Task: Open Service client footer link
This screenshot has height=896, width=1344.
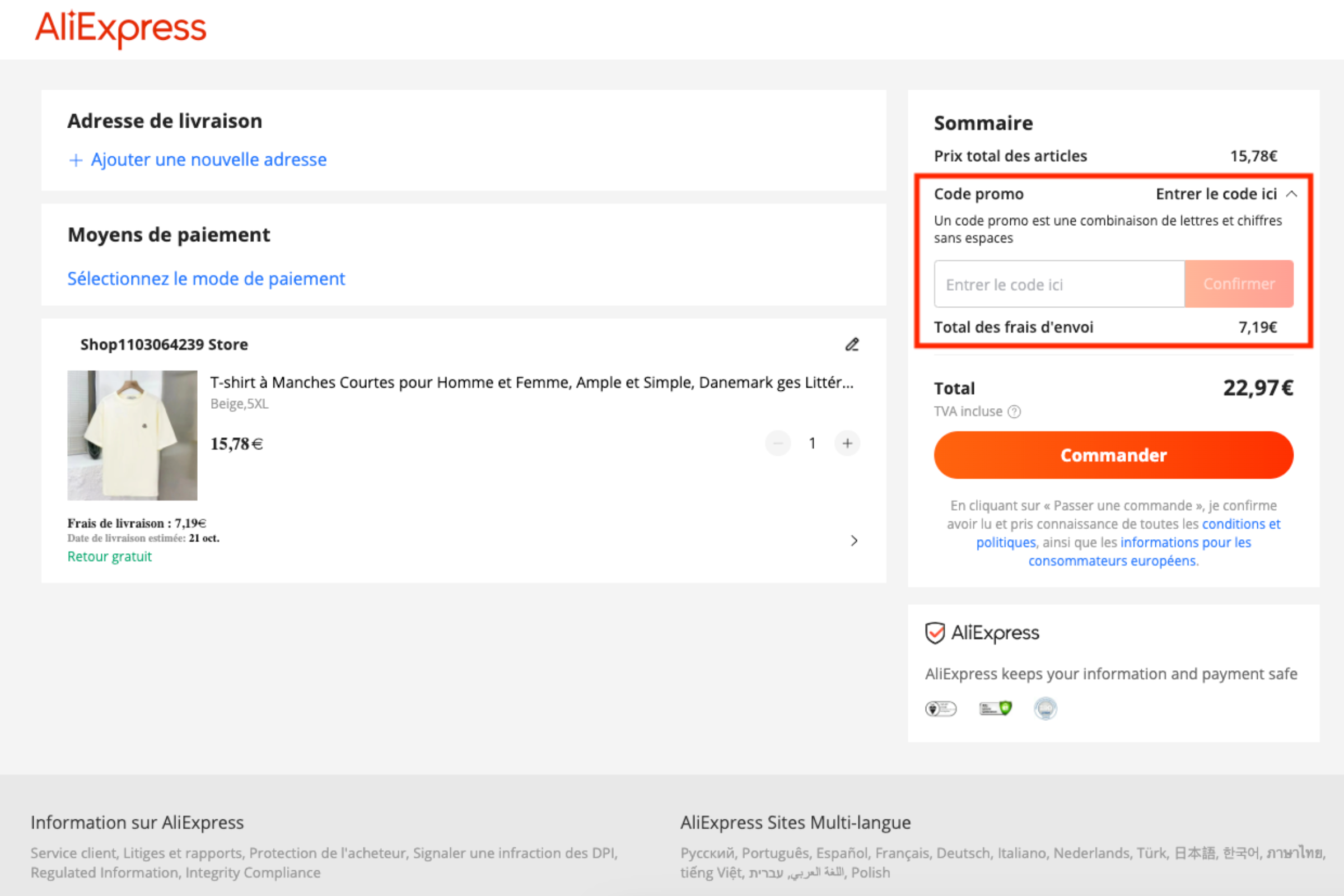Action: point(74,853)
